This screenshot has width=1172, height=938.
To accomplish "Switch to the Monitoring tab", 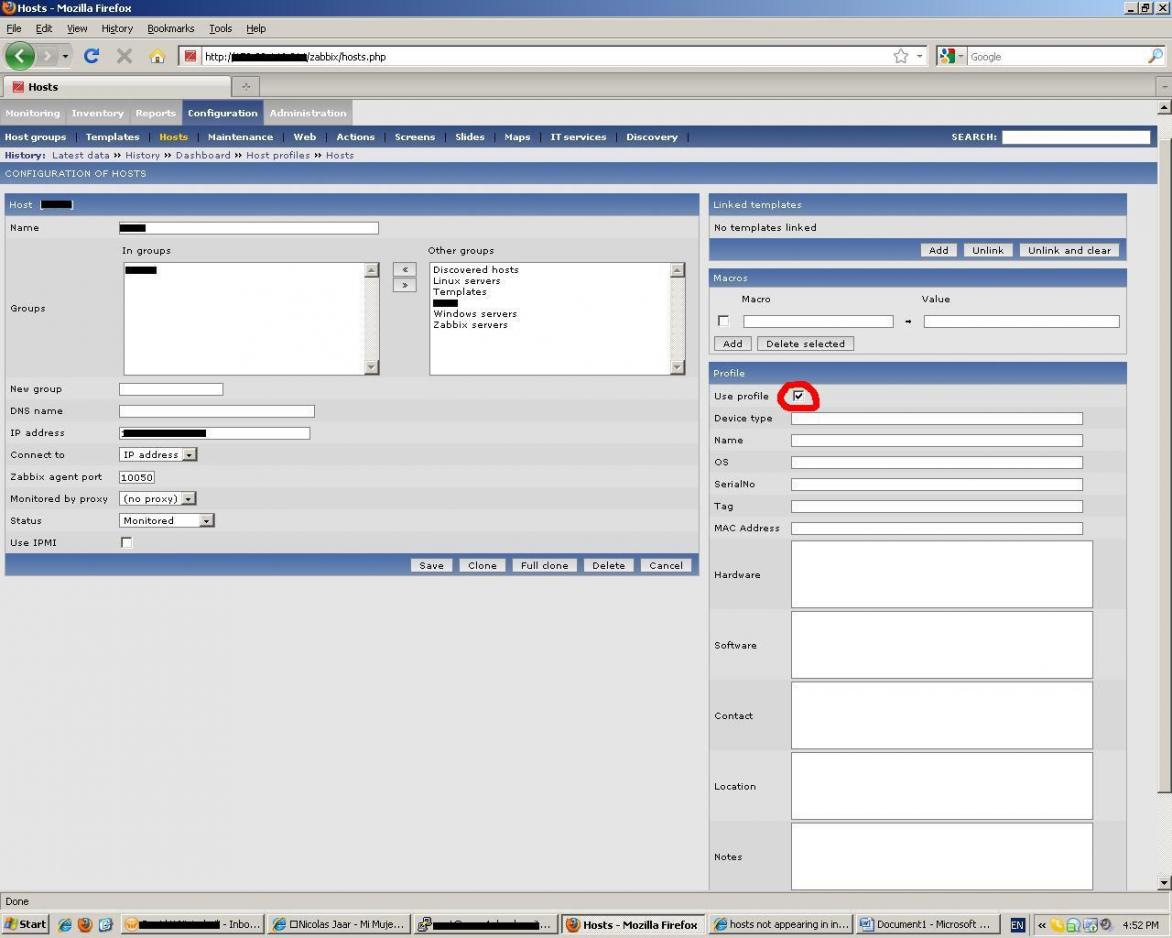I will coord(32,113).
